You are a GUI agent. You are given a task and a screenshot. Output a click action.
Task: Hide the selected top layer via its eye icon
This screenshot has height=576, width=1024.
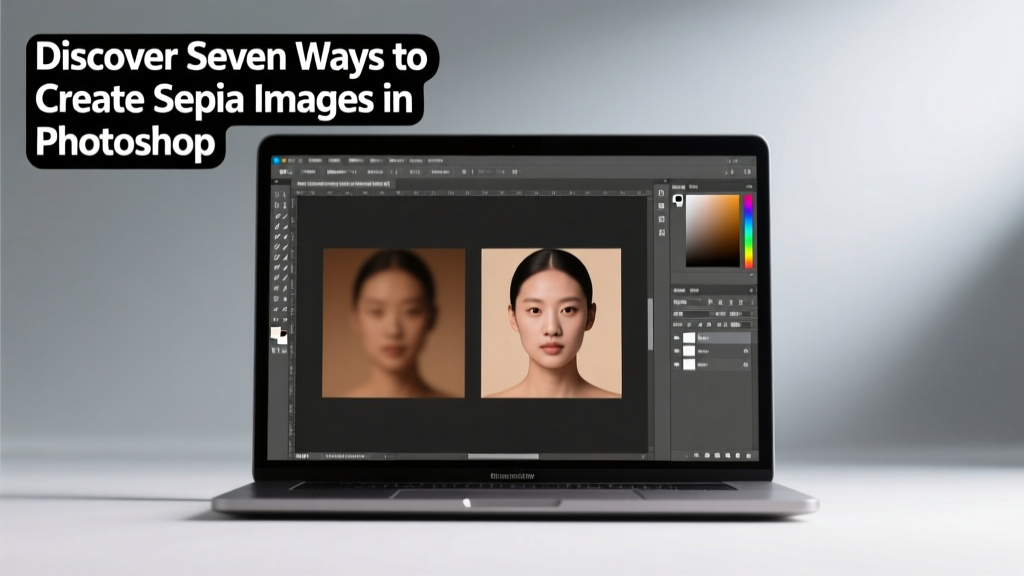tap(677, 338)
